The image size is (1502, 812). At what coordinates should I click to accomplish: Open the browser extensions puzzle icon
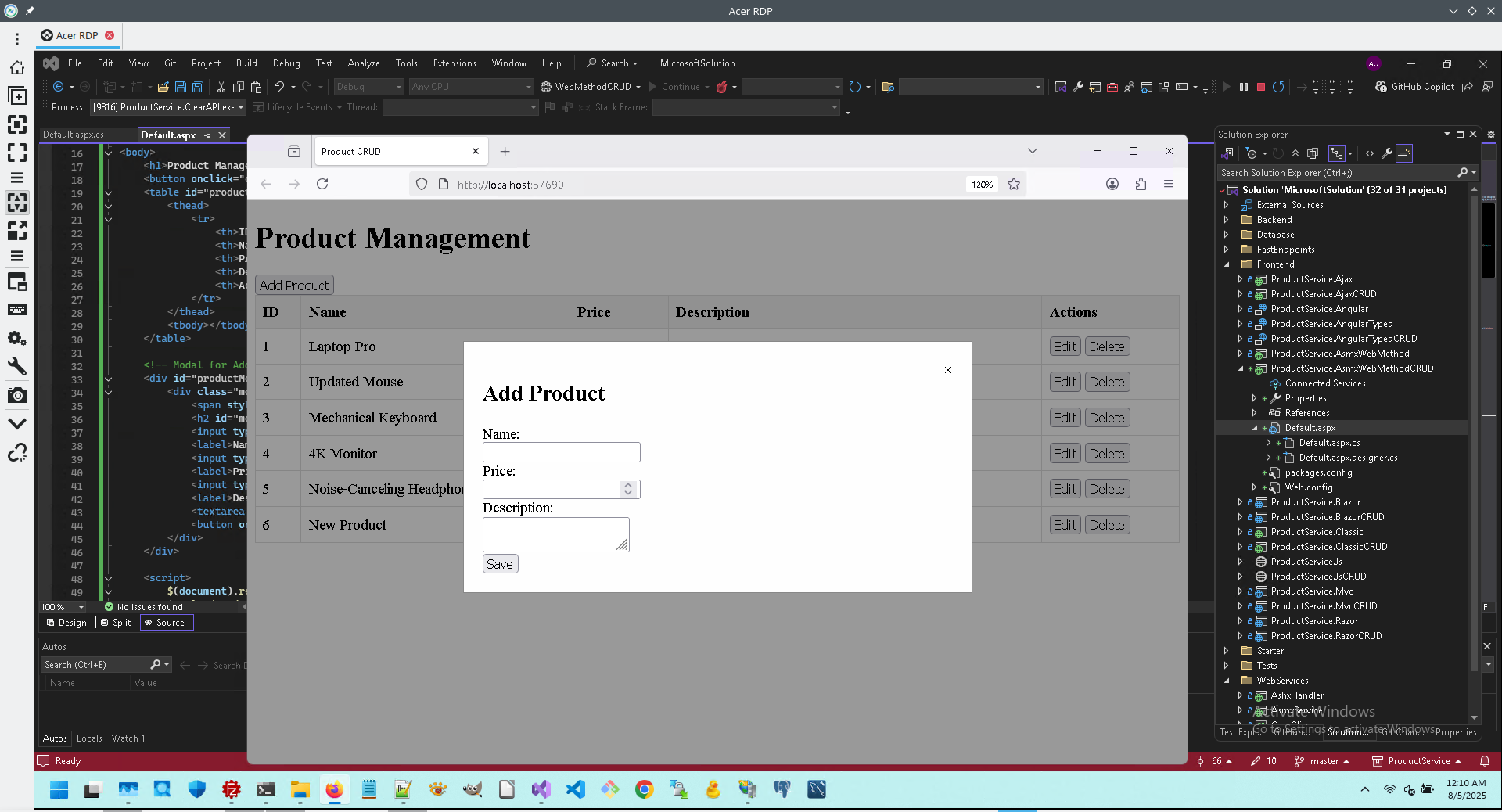point(1141,184)
